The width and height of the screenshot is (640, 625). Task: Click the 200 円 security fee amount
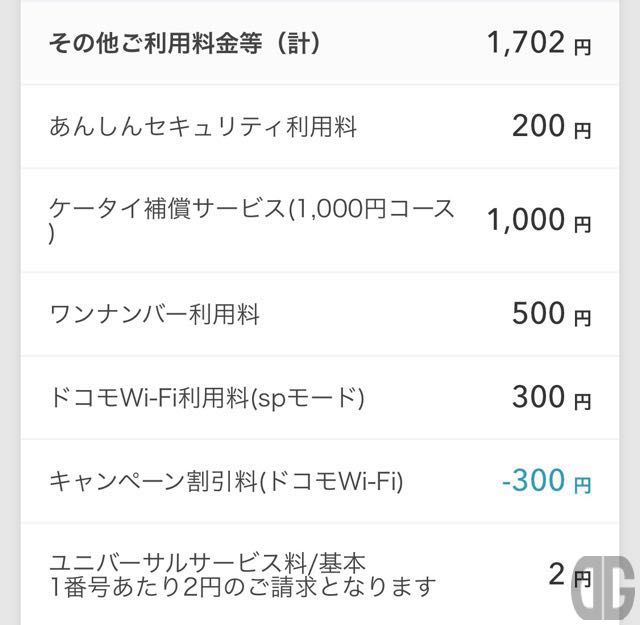tap(551, 126)
